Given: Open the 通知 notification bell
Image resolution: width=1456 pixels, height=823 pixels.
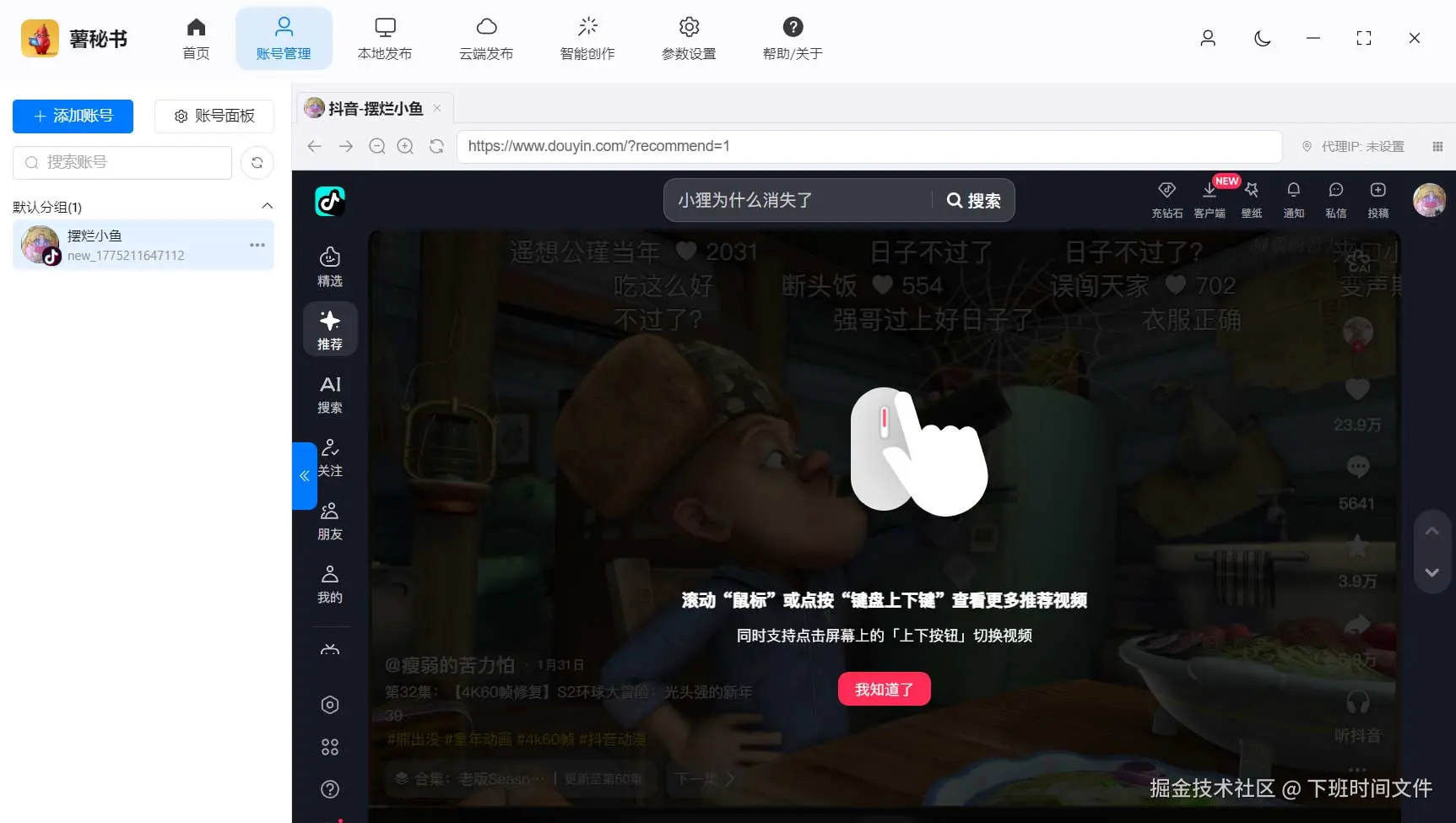Looking at the screenshot, I should (x=1294, y=198).
